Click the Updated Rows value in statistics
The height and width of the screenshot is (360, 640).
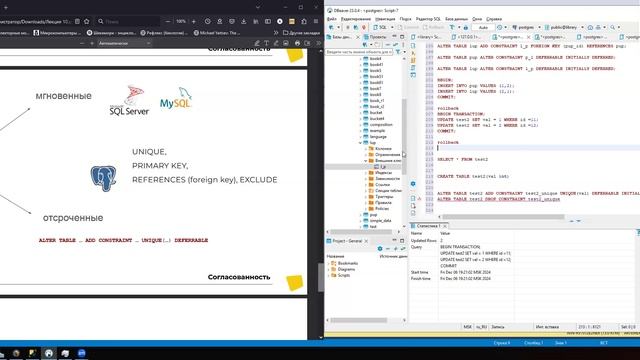coord(442,240)
